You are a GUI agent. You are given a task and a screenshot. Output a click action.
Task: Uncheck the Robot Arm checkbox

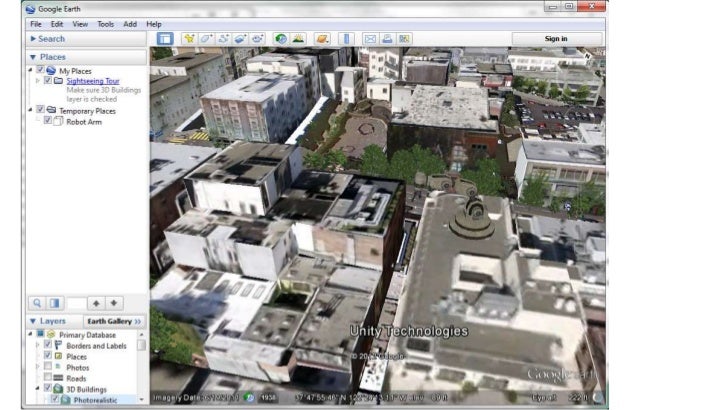click(x=48, y=120)
